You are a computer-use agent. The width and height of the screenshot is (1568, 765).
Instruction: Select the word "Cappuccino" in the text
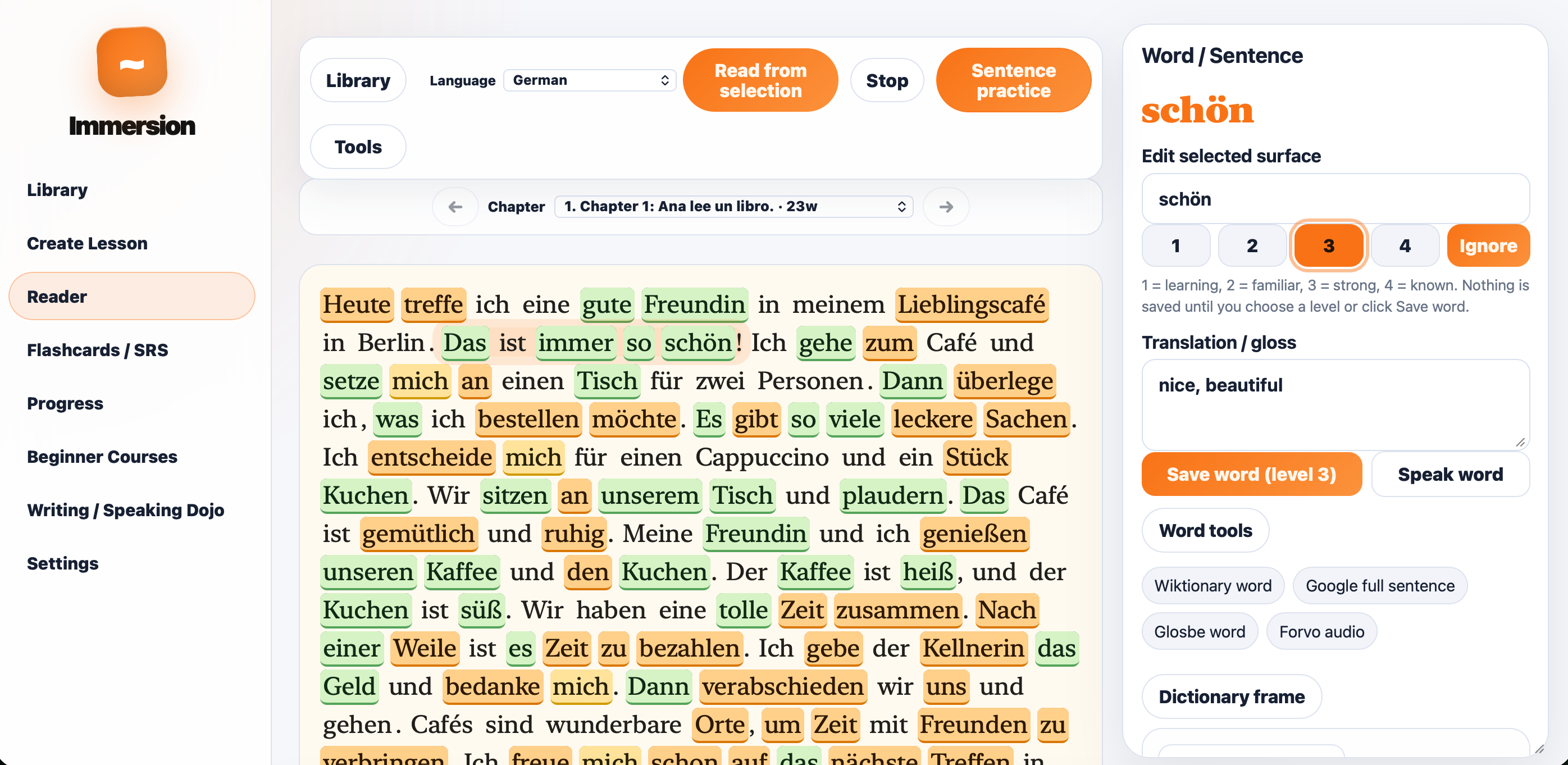762,458
